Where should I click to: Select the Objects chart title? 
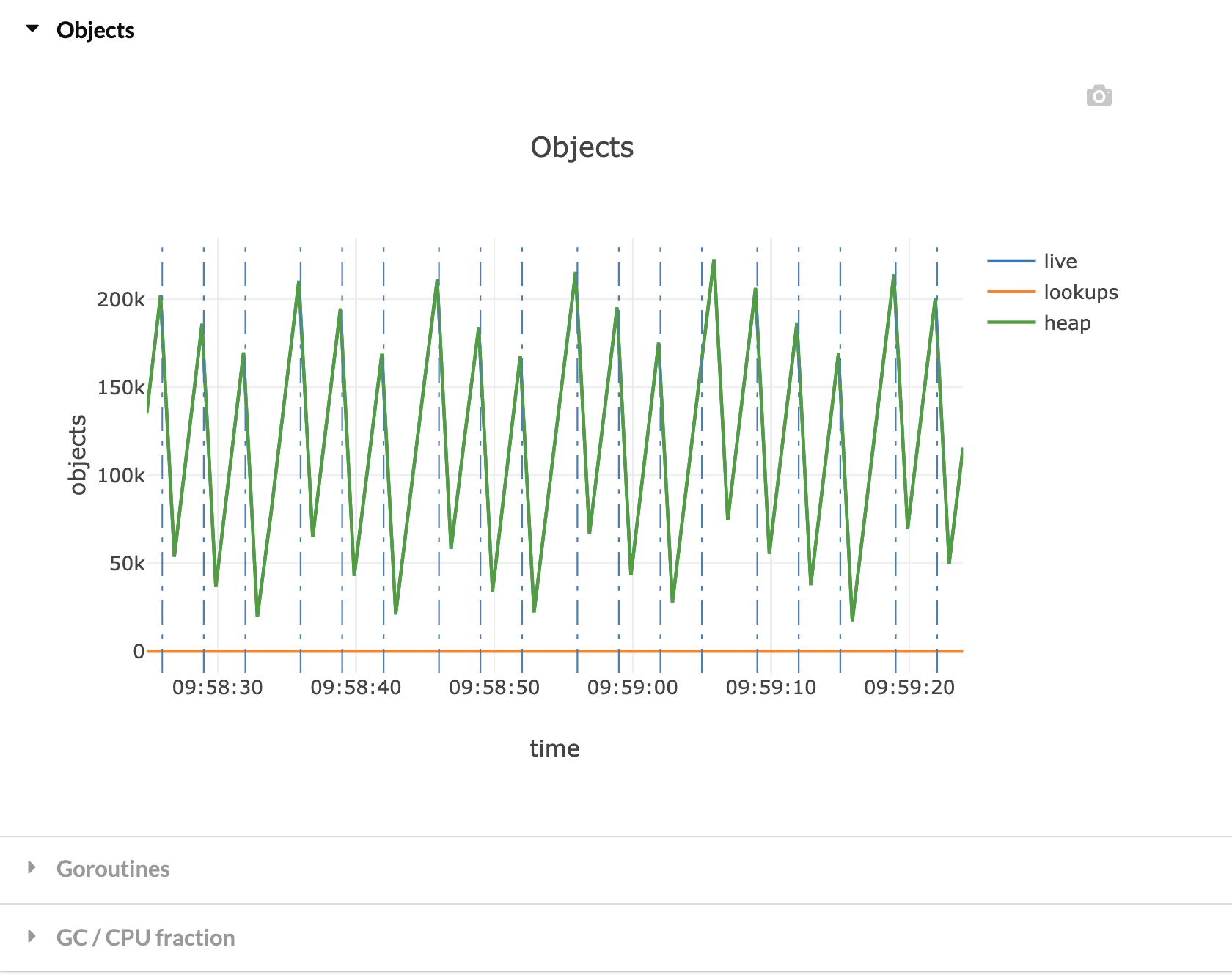[x=582, y=147]
